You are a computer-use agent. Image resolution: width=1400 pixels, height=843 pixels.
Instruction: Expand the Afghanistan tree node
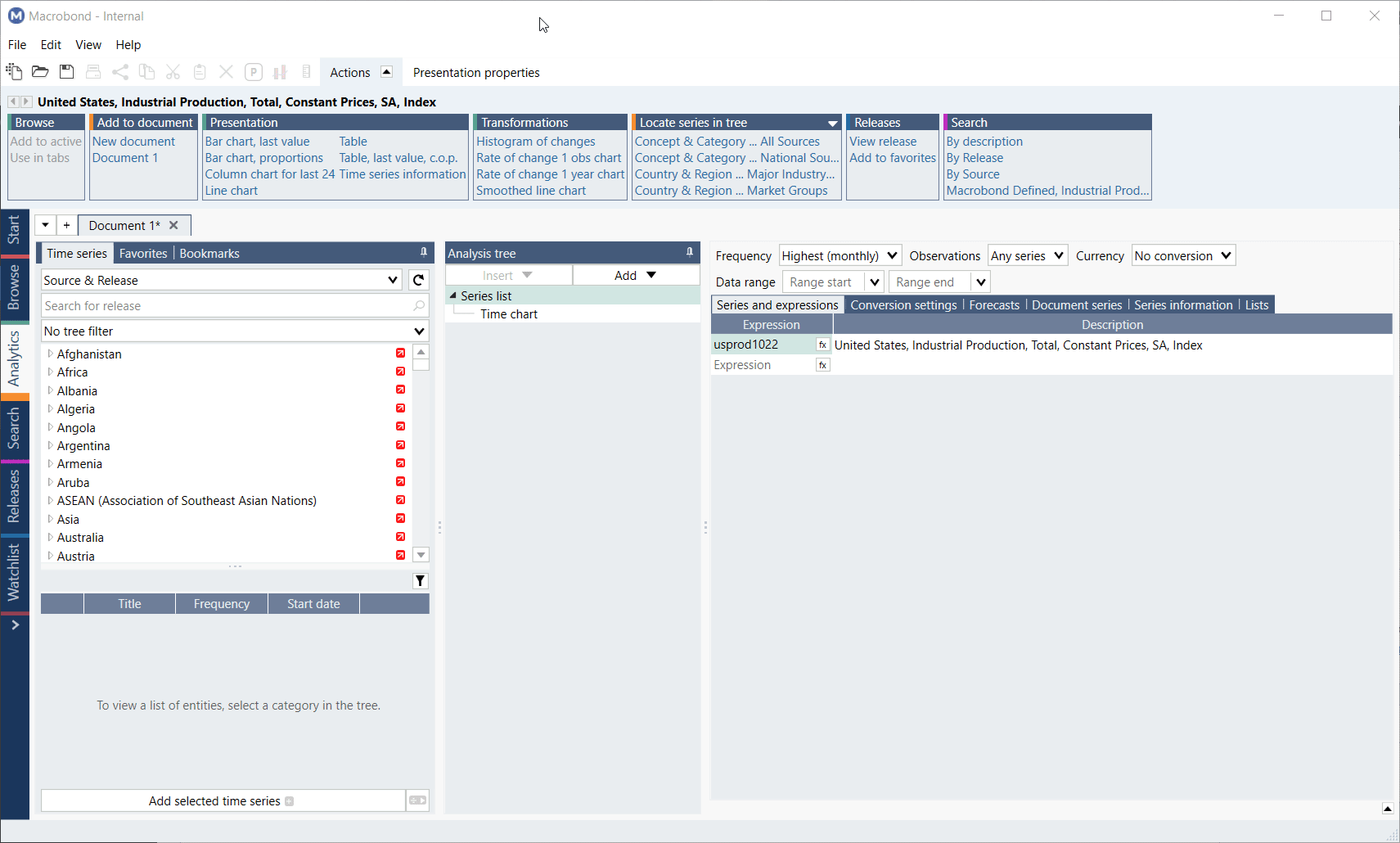click(x=50, y=354)
